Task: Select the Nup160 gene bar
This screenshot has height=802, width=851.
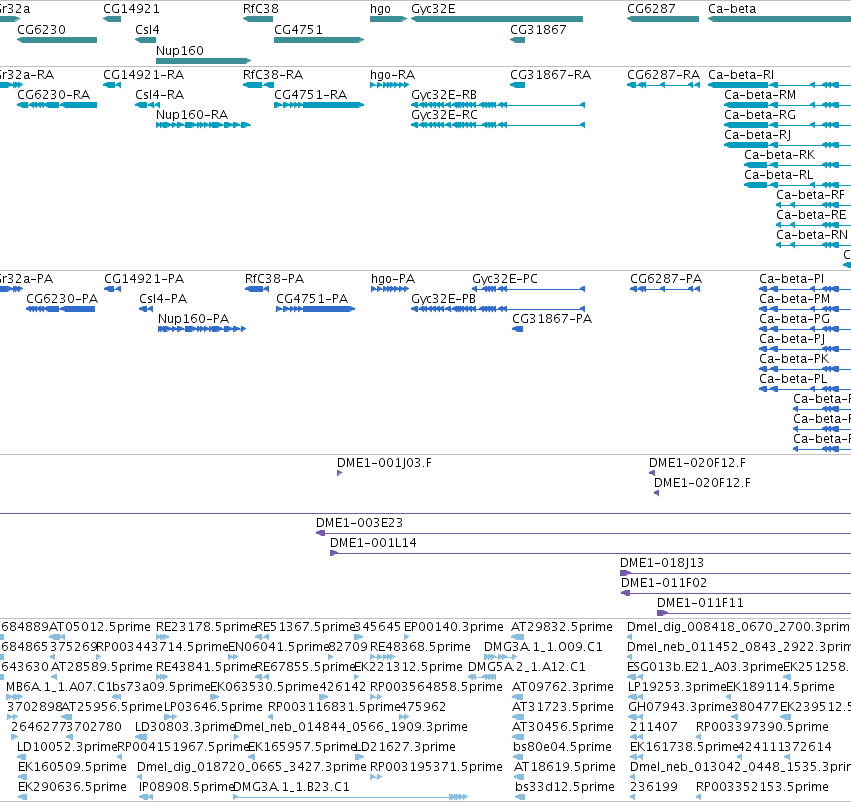Action: point(204,61)
